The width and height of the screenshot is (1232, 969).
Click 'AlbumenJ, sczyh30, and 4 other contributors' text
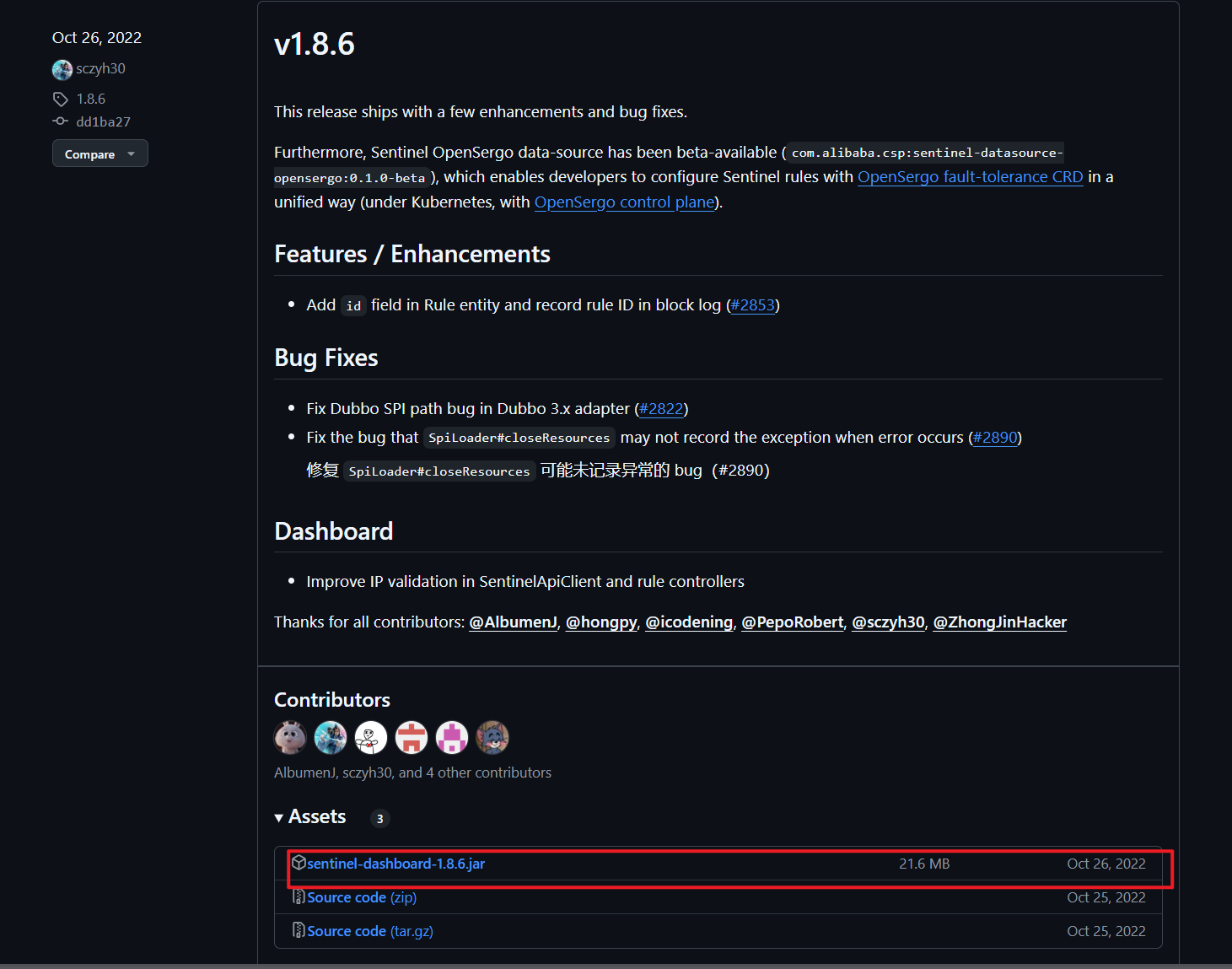[x=412, y=773]
